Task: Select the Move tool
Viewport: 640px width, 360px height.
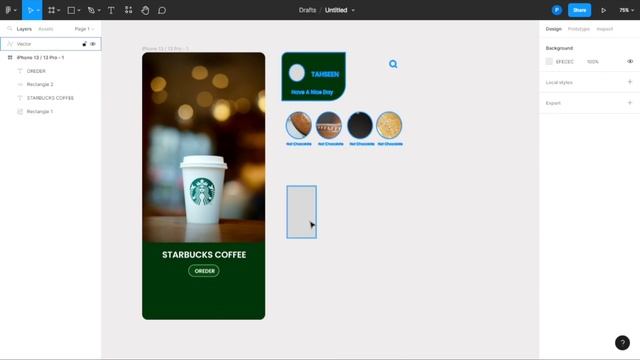Action: pyautogui.click(x=30, y=10)
